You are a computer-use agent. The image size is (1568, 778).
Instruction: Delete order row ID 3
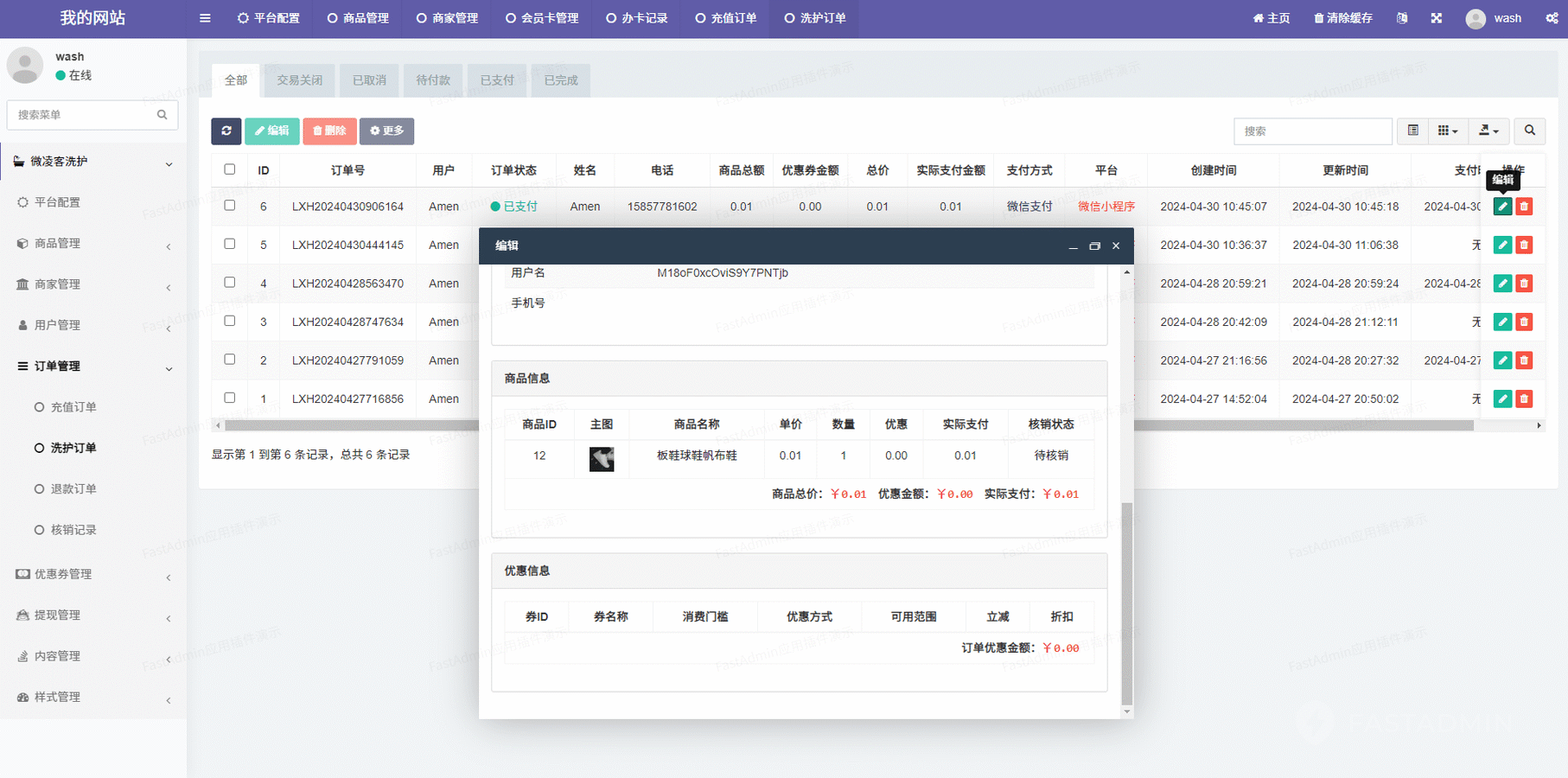[1524, 322]
